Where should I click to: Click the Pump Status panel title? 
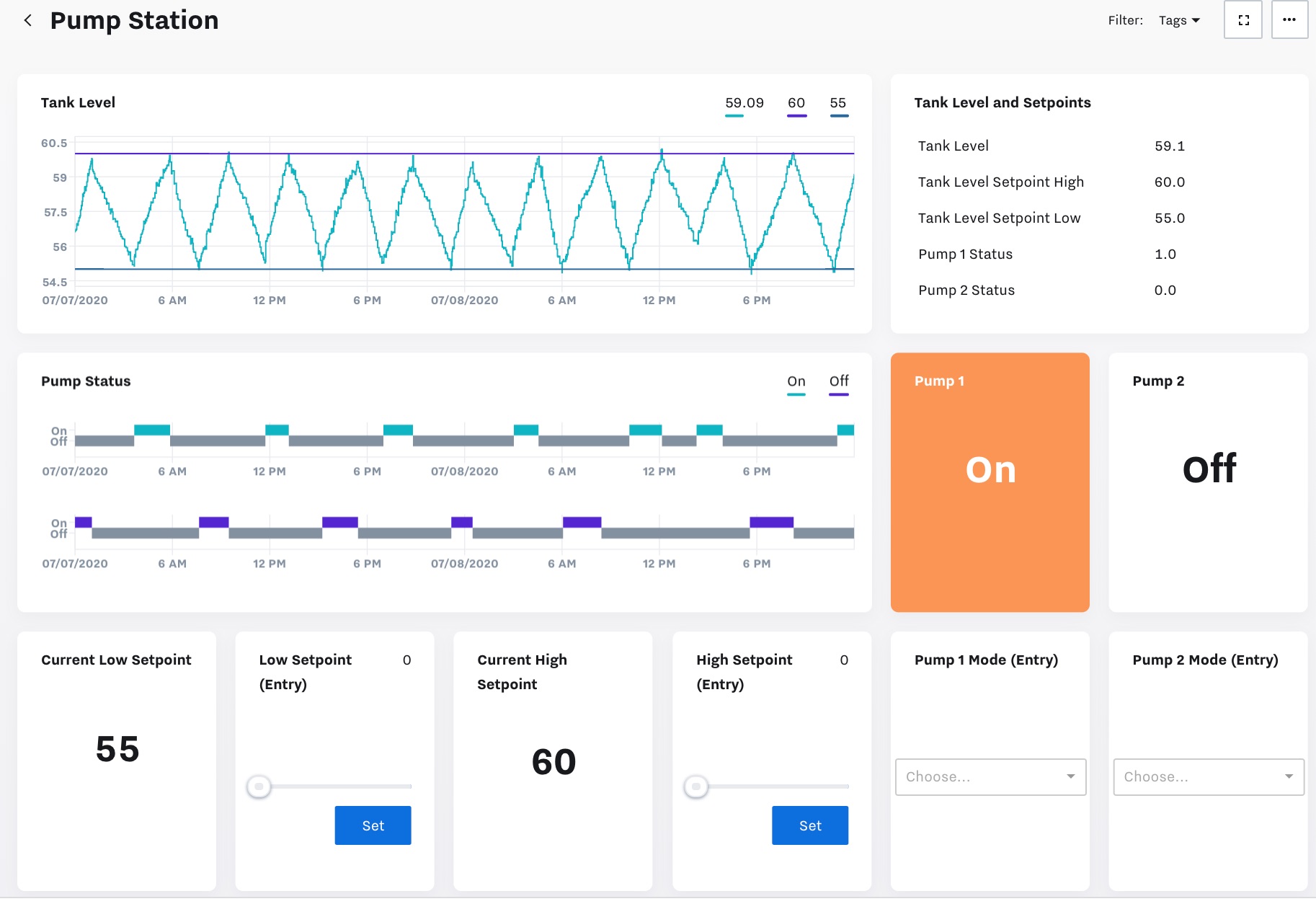click(86, 381)
